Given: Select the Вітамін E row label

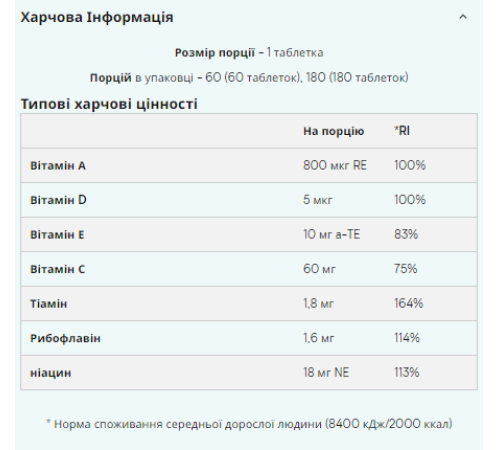Looking at the screenshot, I should (x=57, y=235).
